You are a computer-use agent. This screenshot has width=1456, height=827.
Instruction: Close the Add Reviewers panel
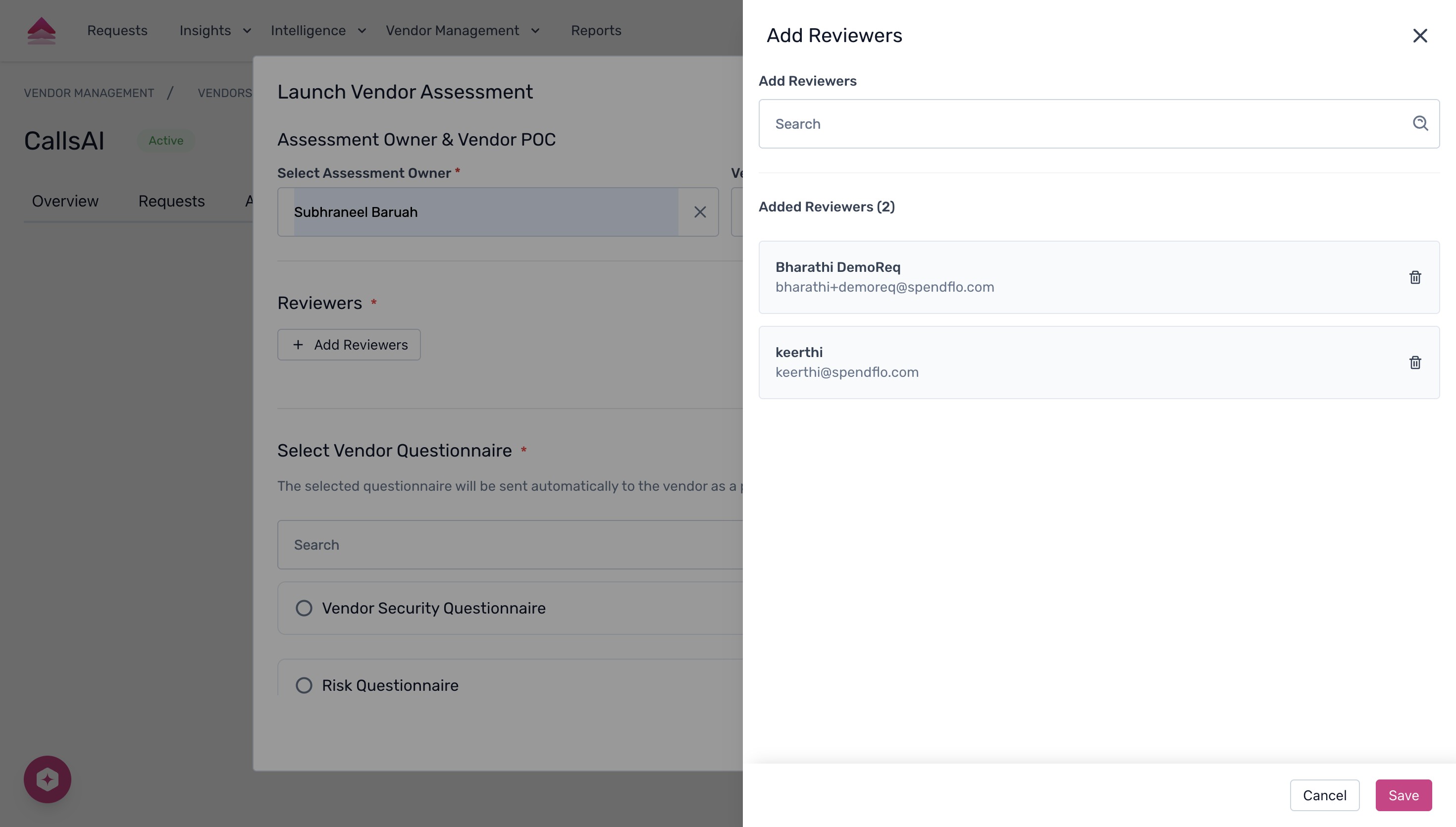pos(1420,35)
